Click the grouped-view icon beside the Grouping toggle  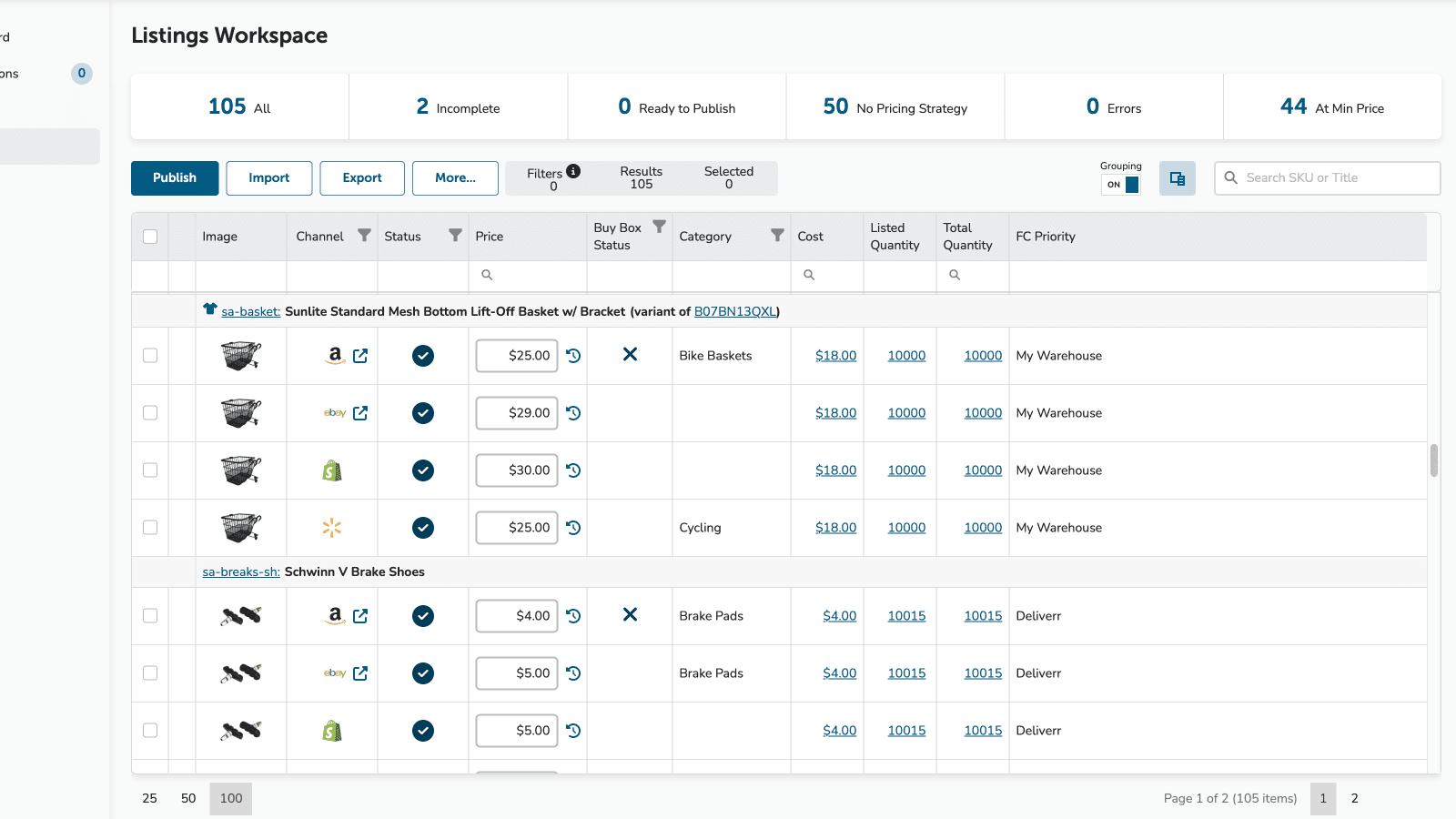(x=1177, y=177)
